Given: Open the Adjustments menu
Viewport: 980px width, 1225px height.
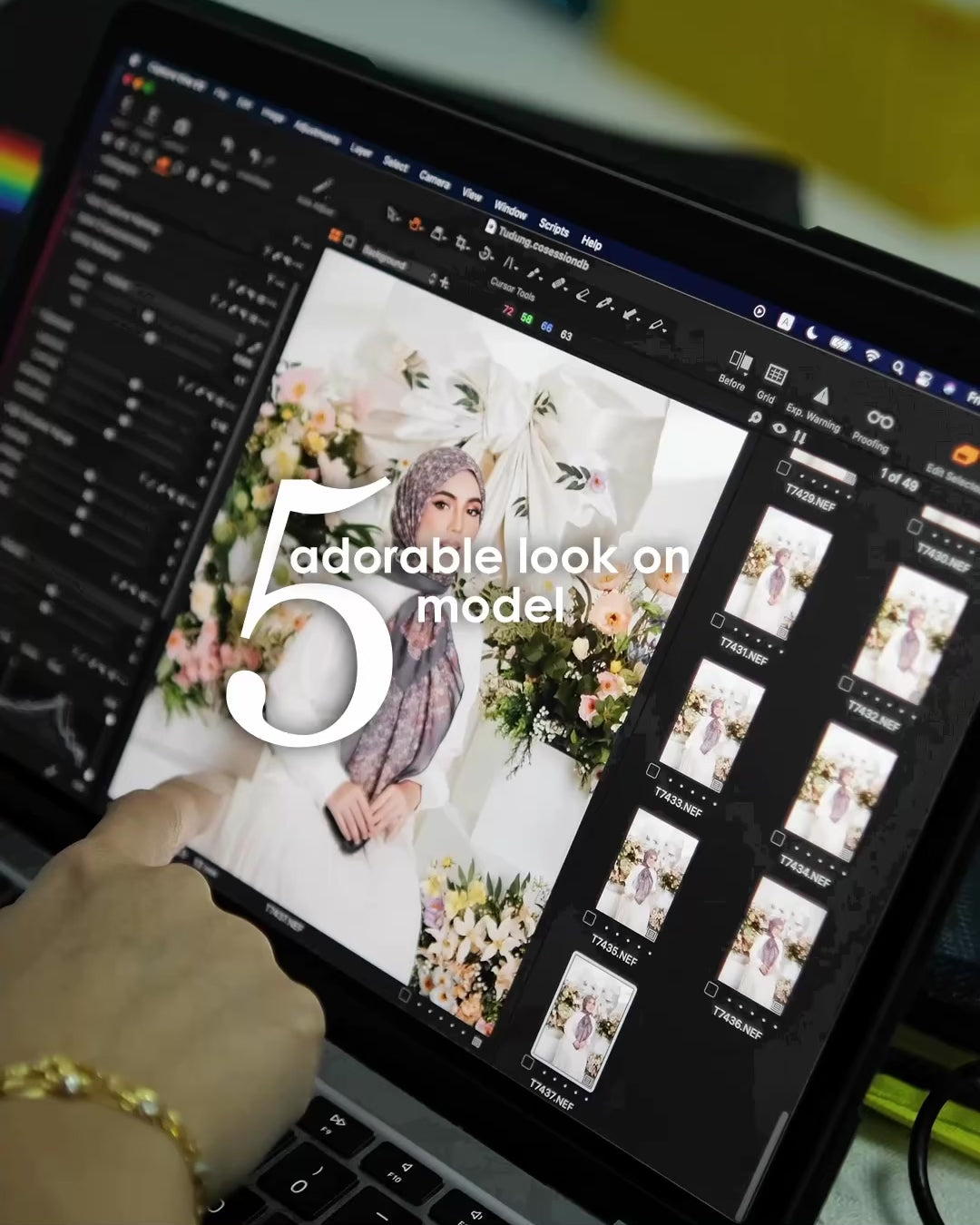Looking at the screenshot, I should [x=318, y=132].
